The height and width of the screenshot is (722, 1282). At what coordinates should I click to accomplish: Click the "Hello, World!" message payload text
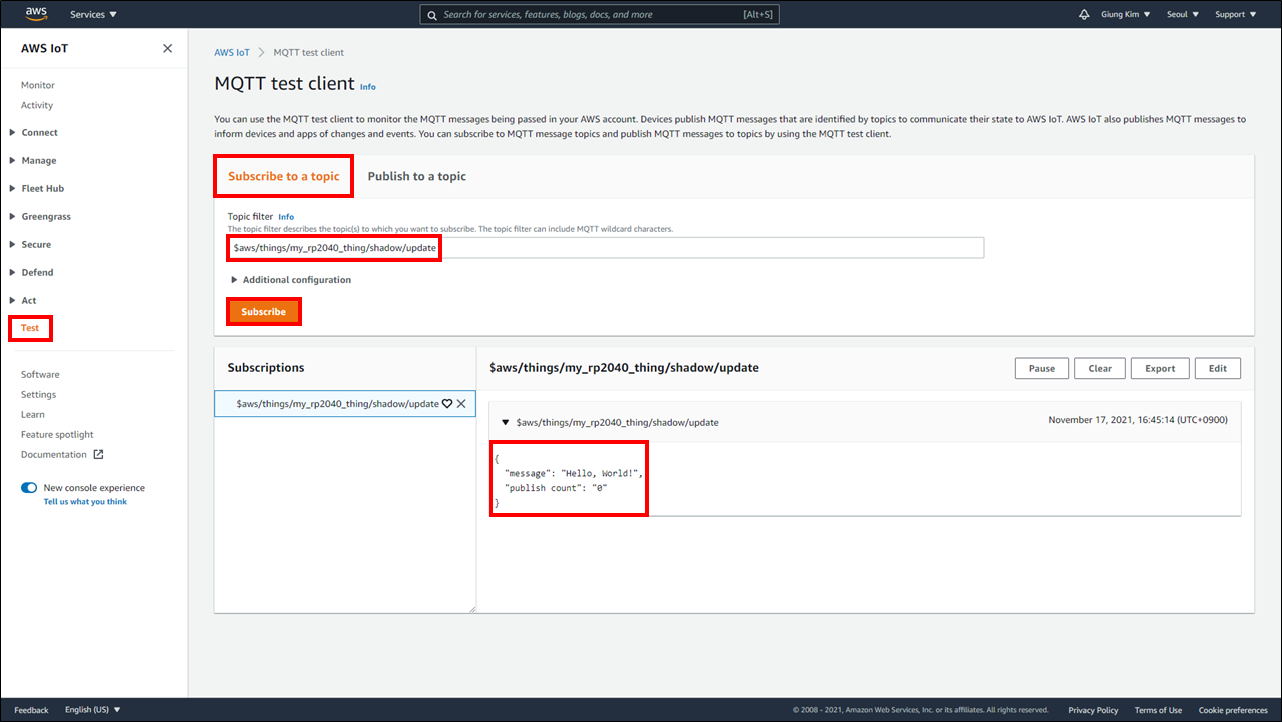tap(574, 472)
